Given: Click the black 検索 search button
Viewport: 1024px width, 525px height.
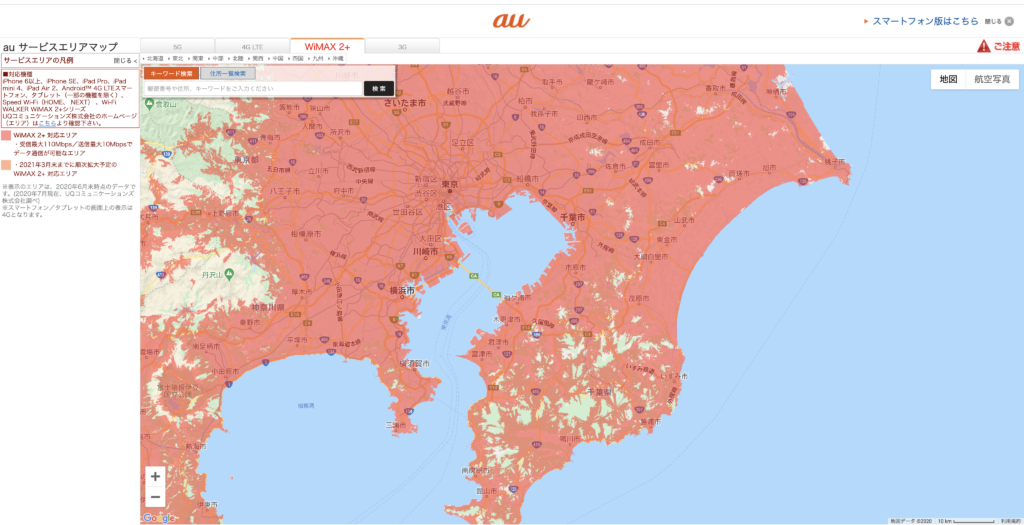Looking at the screenshot, I should pyautogui.click(x=379, y=88).
